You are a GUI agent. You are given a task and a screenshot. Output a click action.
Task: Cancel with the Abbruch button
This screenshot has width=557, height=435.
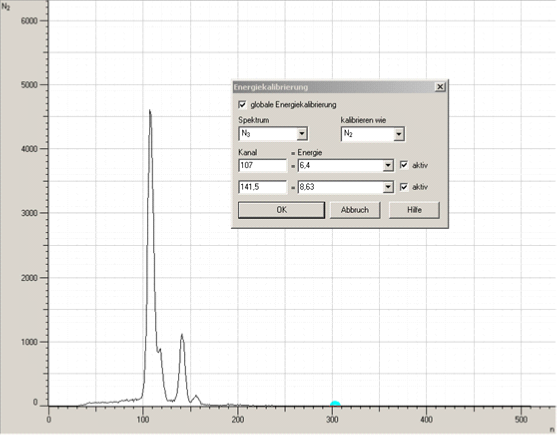point(355,210)
